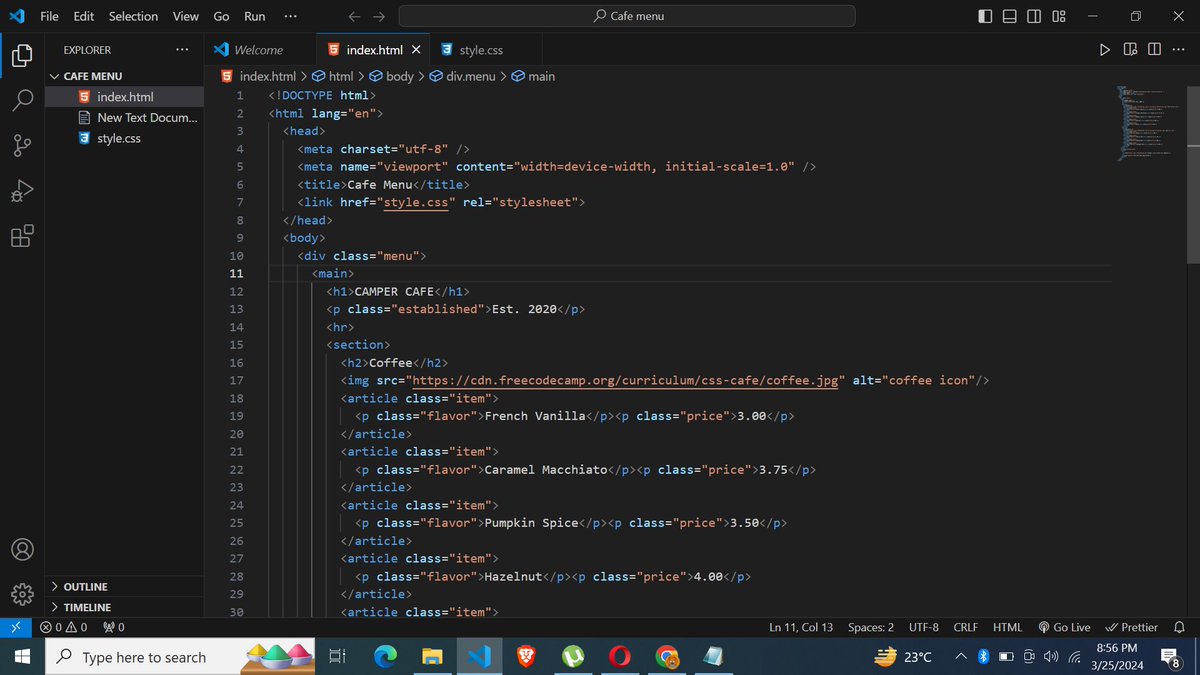Run the code using the play icon

point(1104,49)
